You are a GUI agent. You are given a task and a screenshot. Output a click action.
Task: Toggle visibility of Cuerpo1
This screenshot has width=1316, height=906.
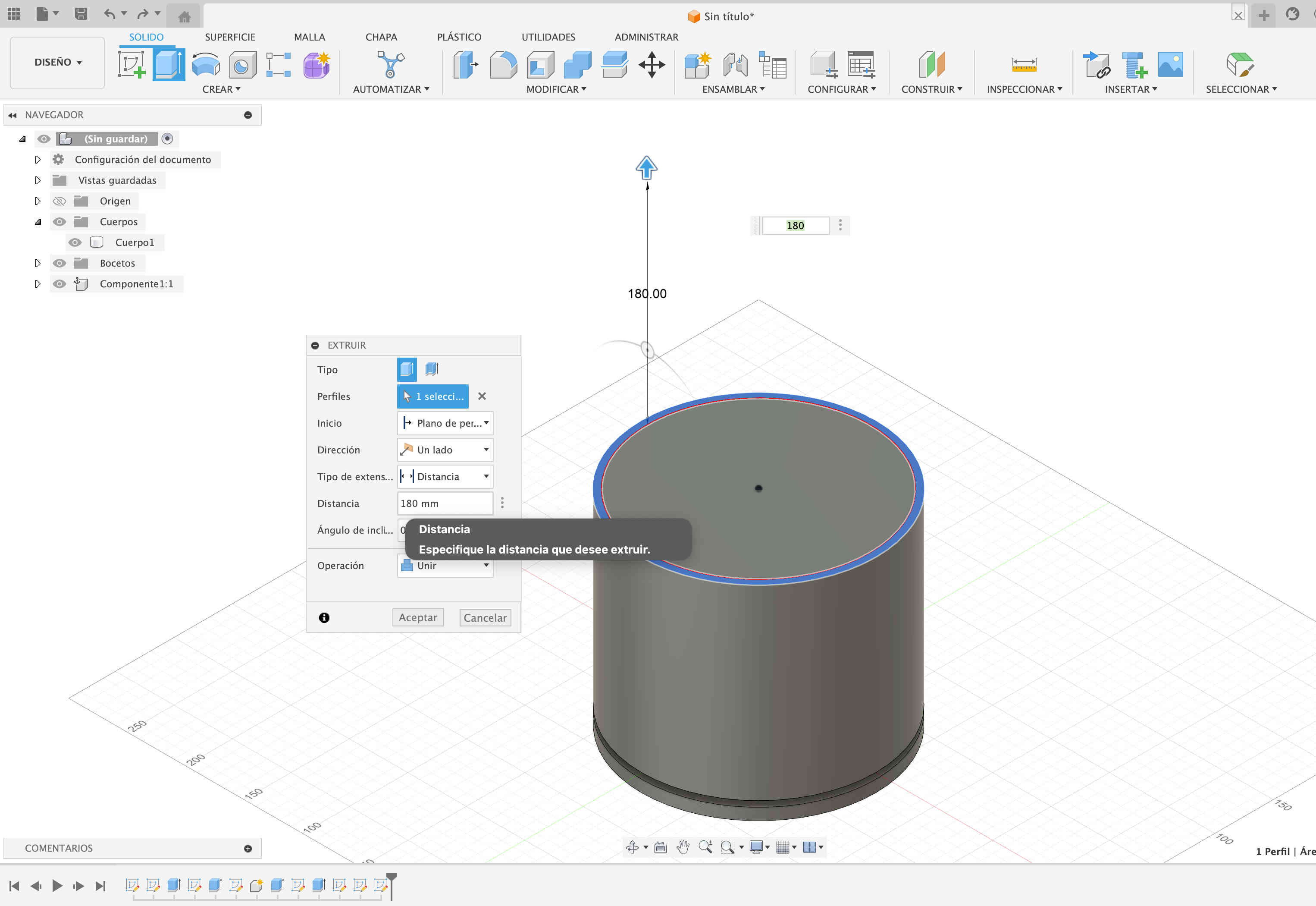click(x=75, y=242)
